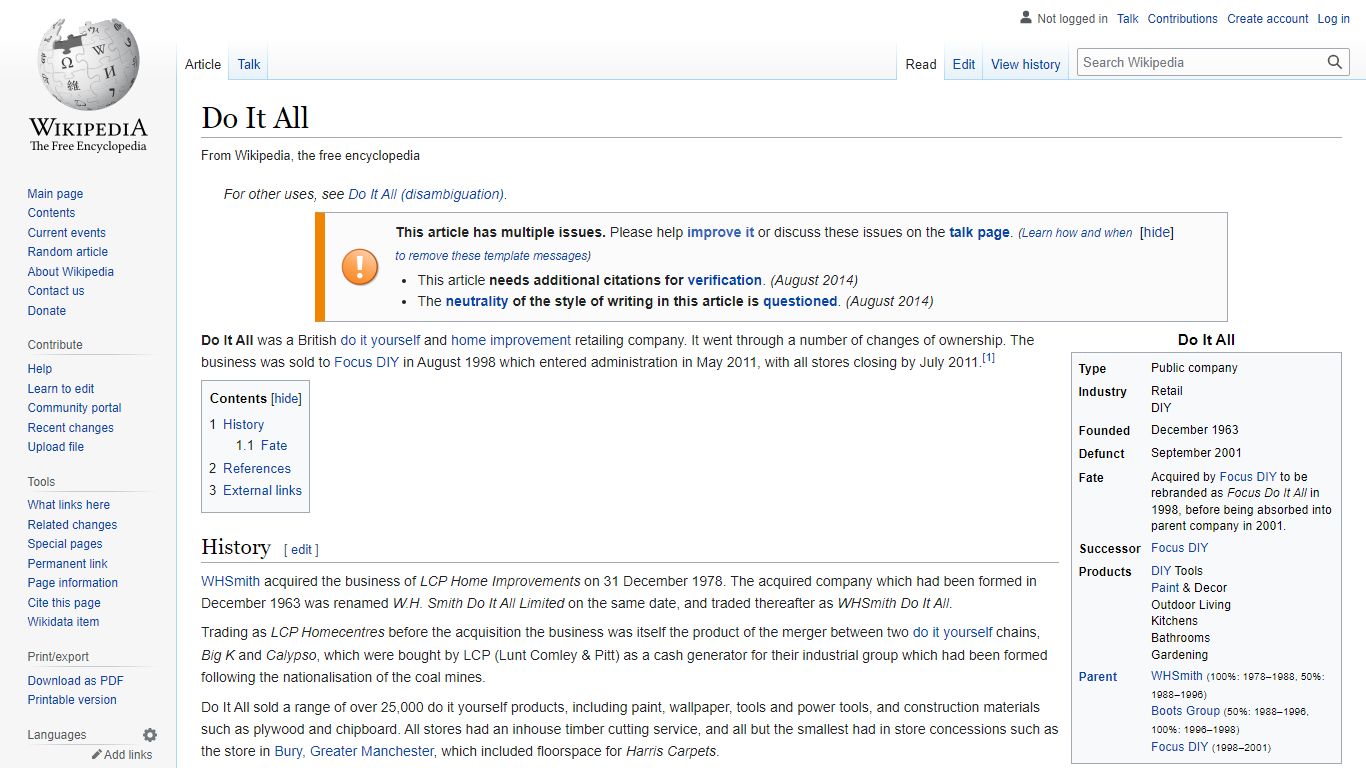Click Contact us link
Screen dimensions: 1366x768
(x=56, y=291)
